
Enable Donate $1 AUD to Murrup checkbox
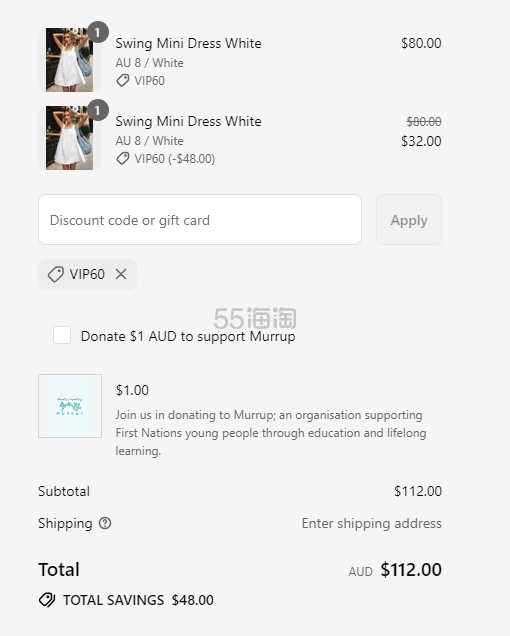[62, 335]
